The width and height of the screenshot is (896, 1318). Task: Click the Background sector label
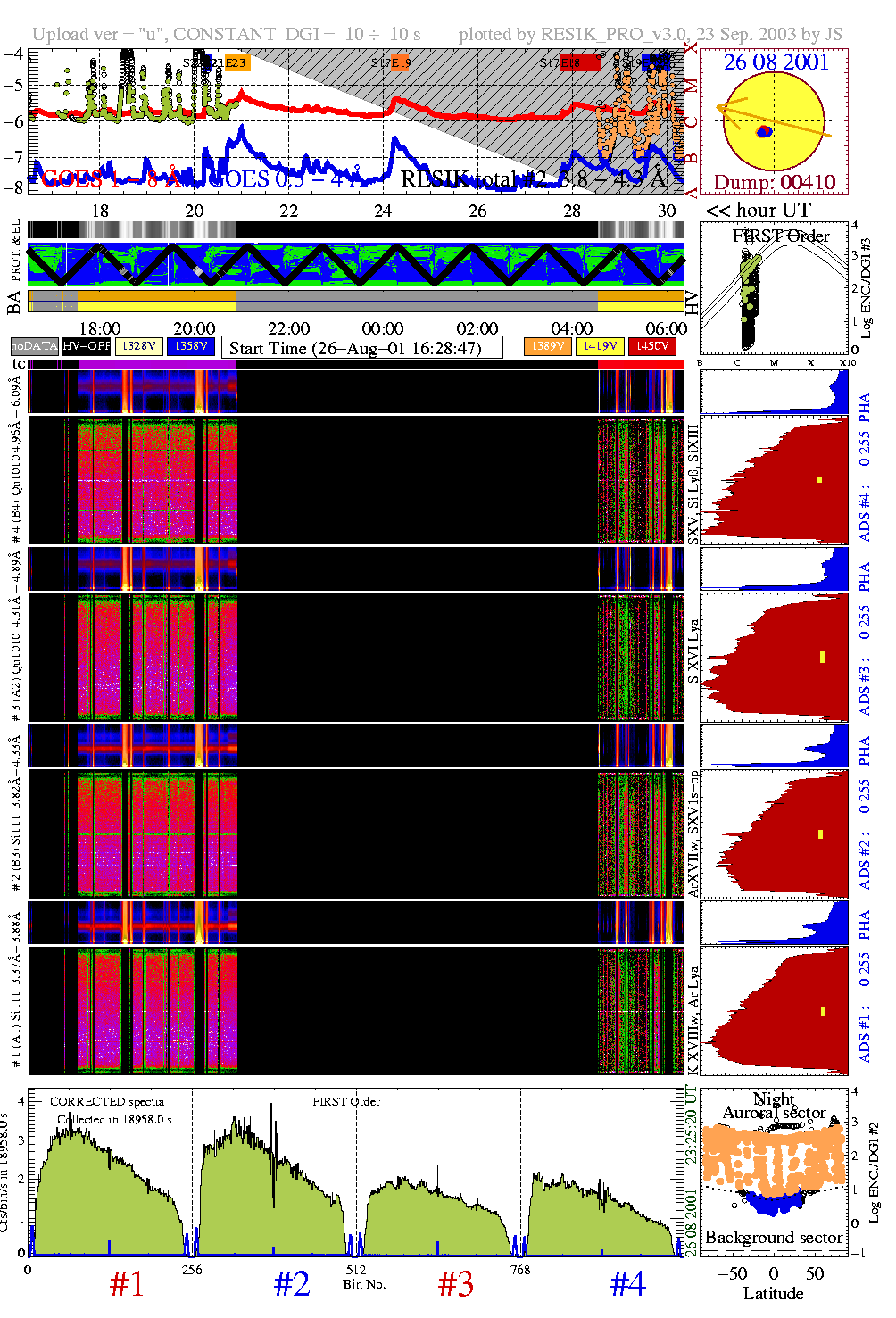pyautogui.click(x=774, y=1238)
